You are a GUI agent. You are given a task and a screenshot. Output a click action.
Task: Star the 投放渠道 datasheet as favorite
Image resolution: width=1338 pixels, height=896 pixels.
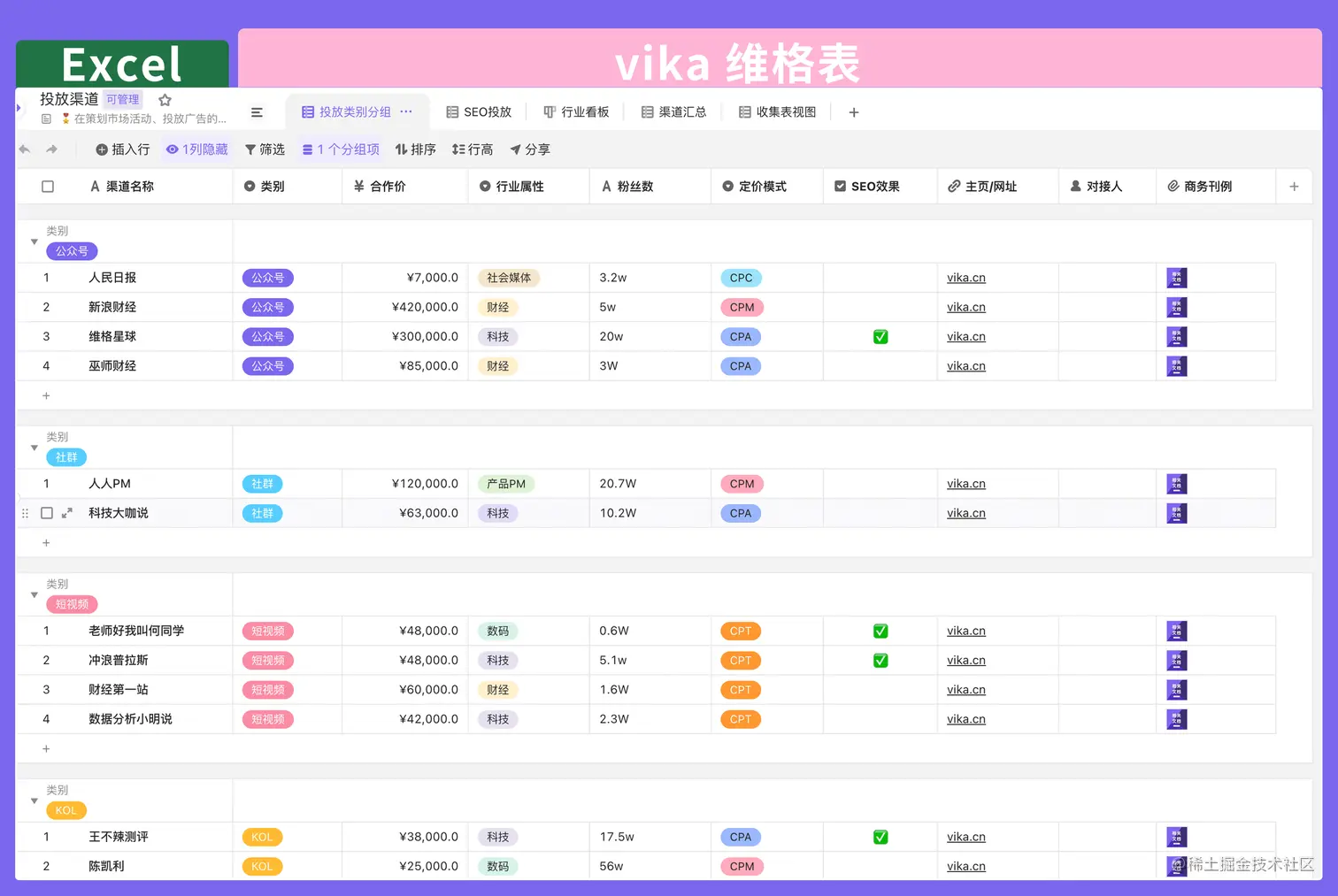165,100
